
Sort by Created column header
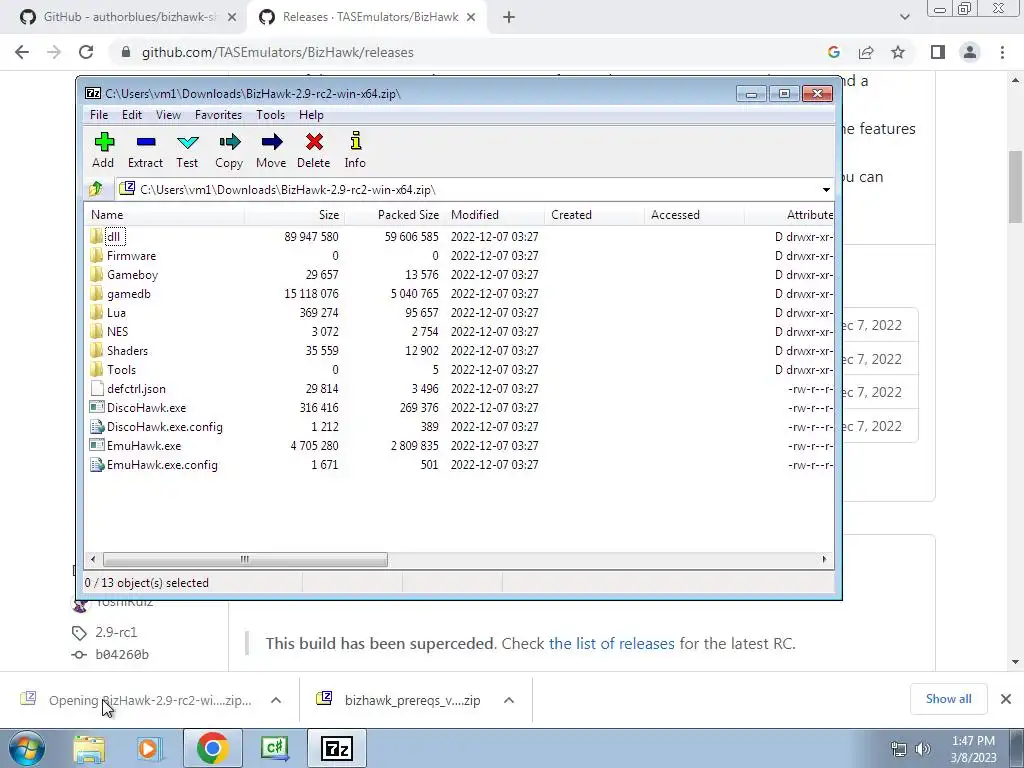(x=594, y=214)
